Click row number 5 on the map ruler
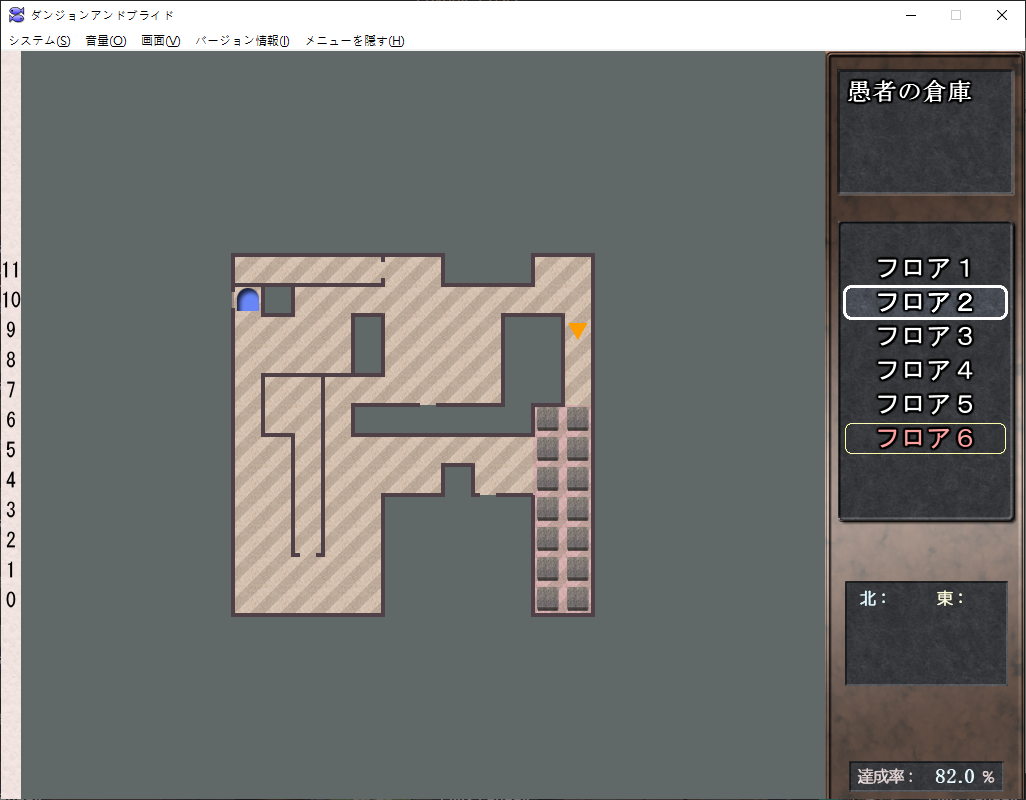Viewport: 1026px width, 800px height. tap(10, 450)
